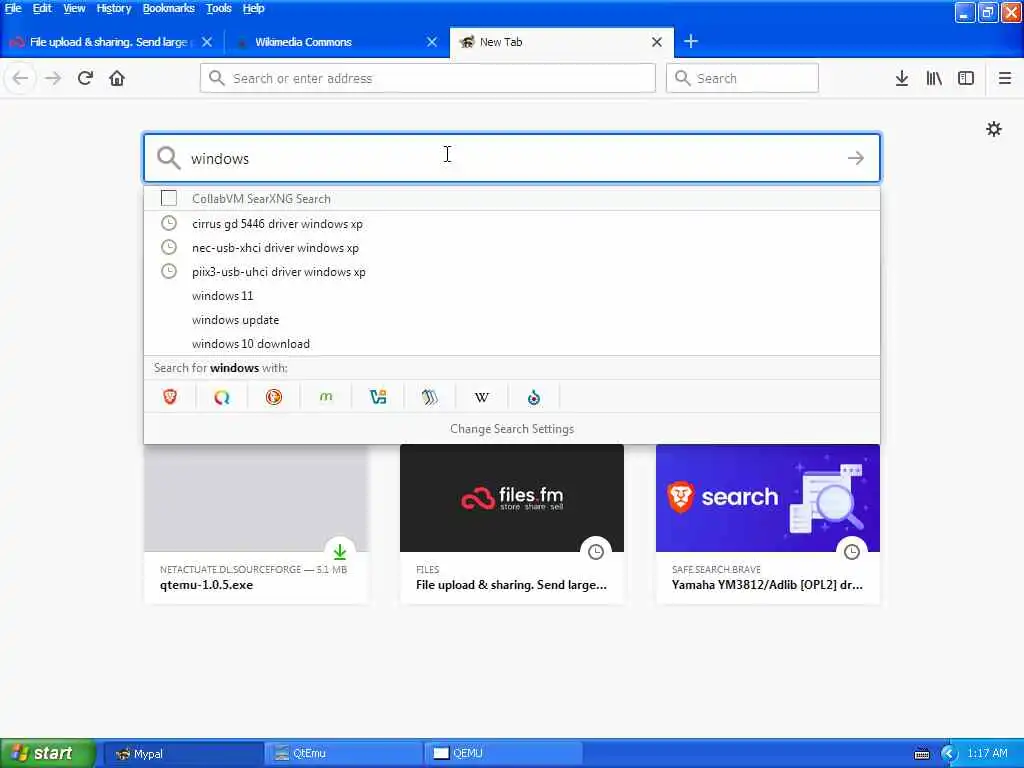Switch to Mypal in the taskbar
1024x768 pixels.
tap(184, 754)
